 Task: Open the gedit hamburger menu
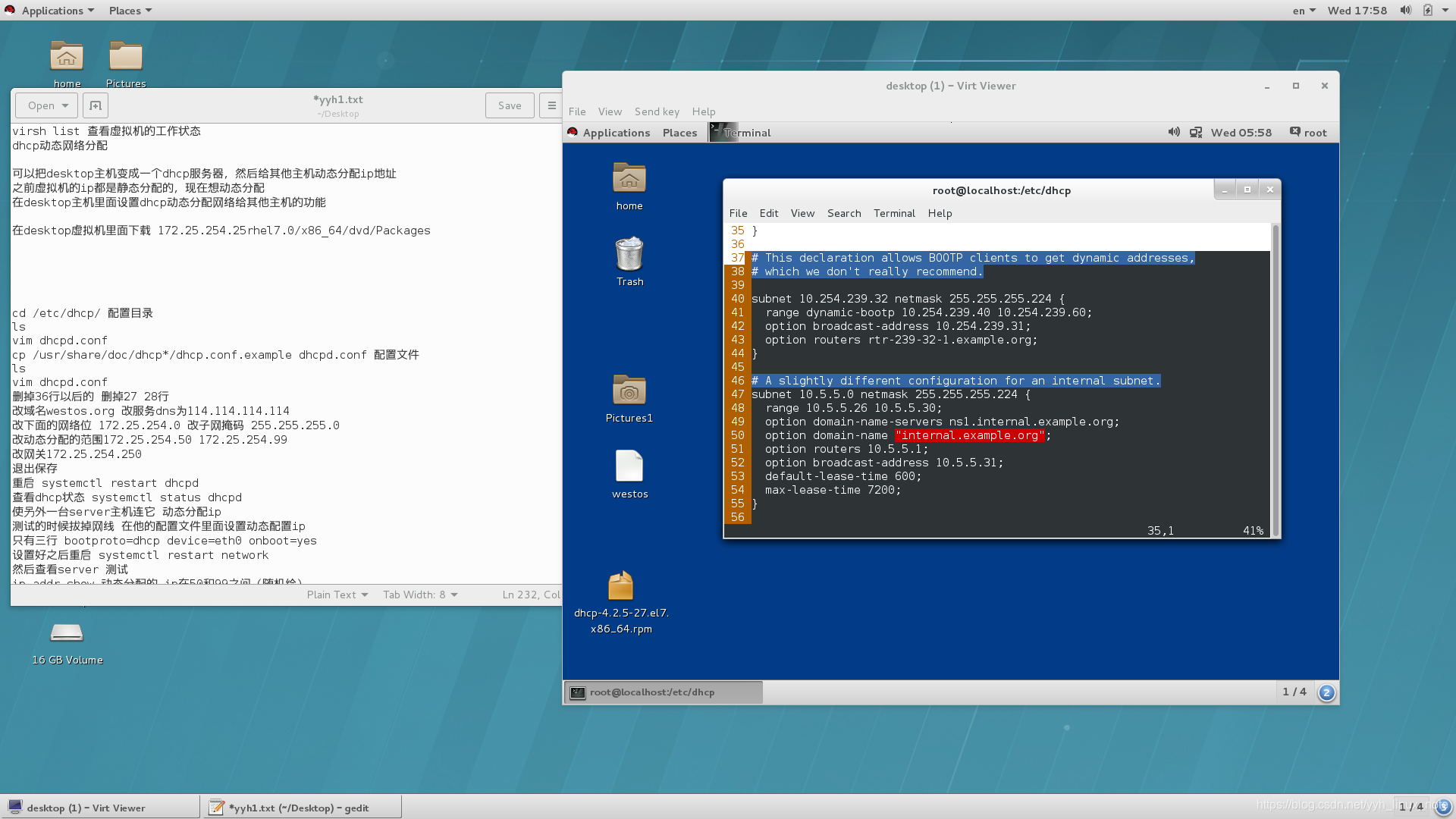[551, 105]
